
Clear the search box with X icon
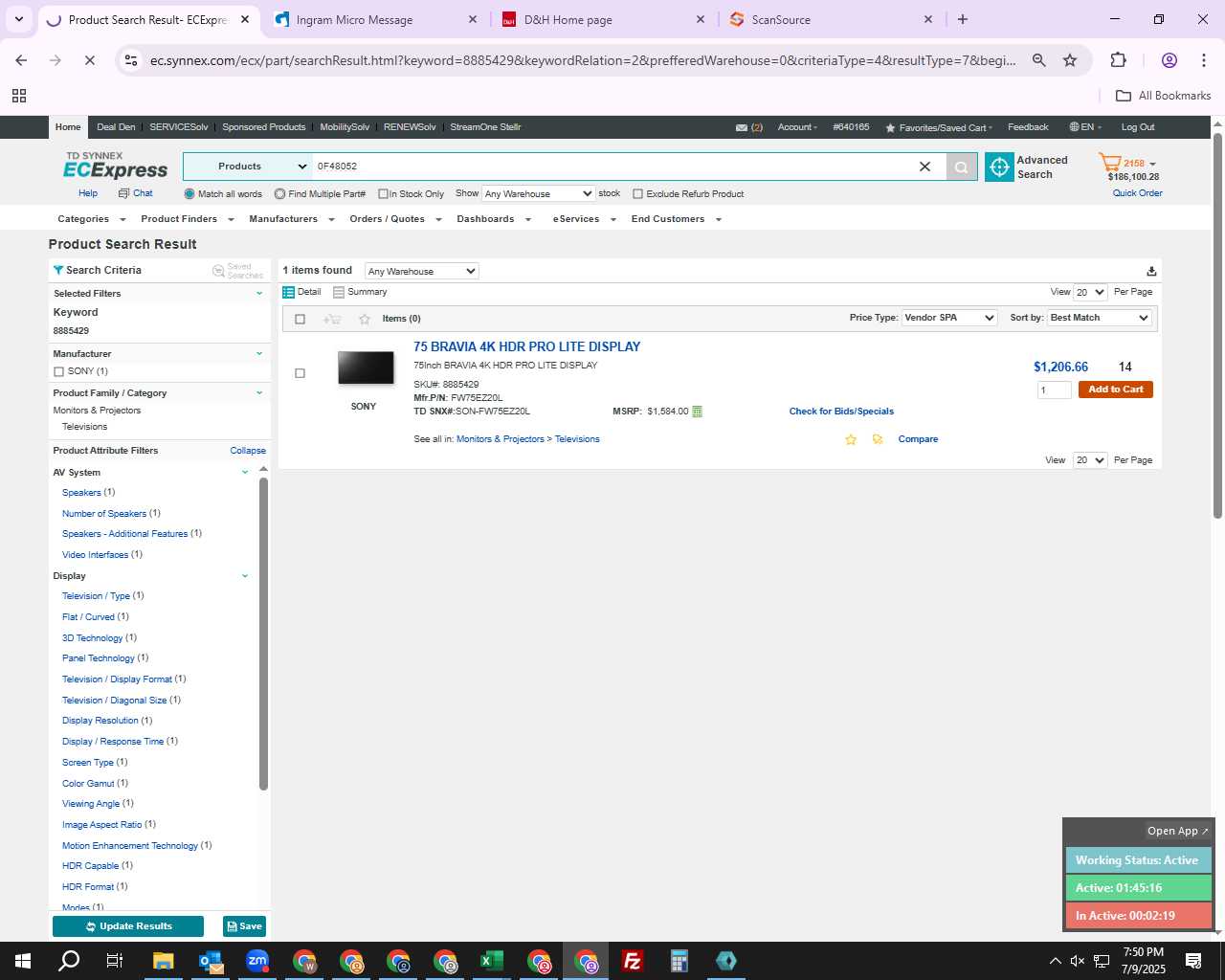[924, 167]
